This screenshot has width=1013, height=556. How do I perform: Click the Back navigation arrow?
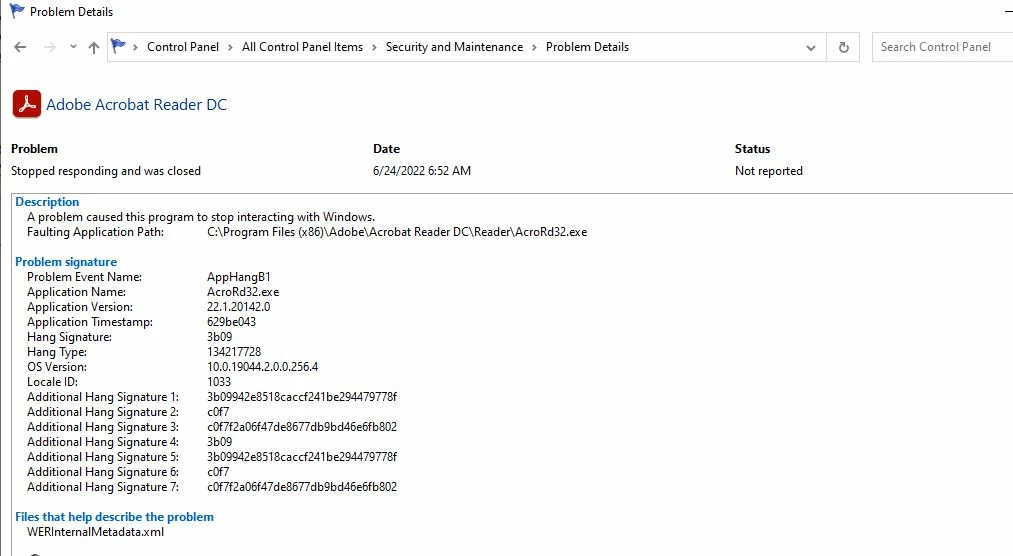20,47
